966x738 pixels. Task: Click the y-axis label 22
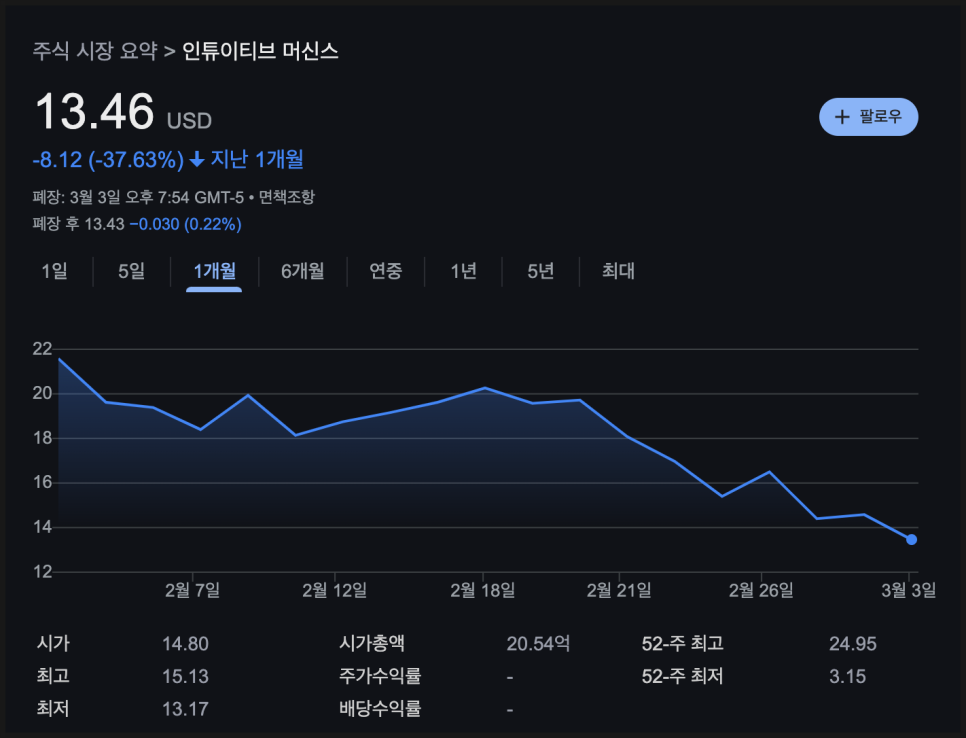[x=43, y=349]
